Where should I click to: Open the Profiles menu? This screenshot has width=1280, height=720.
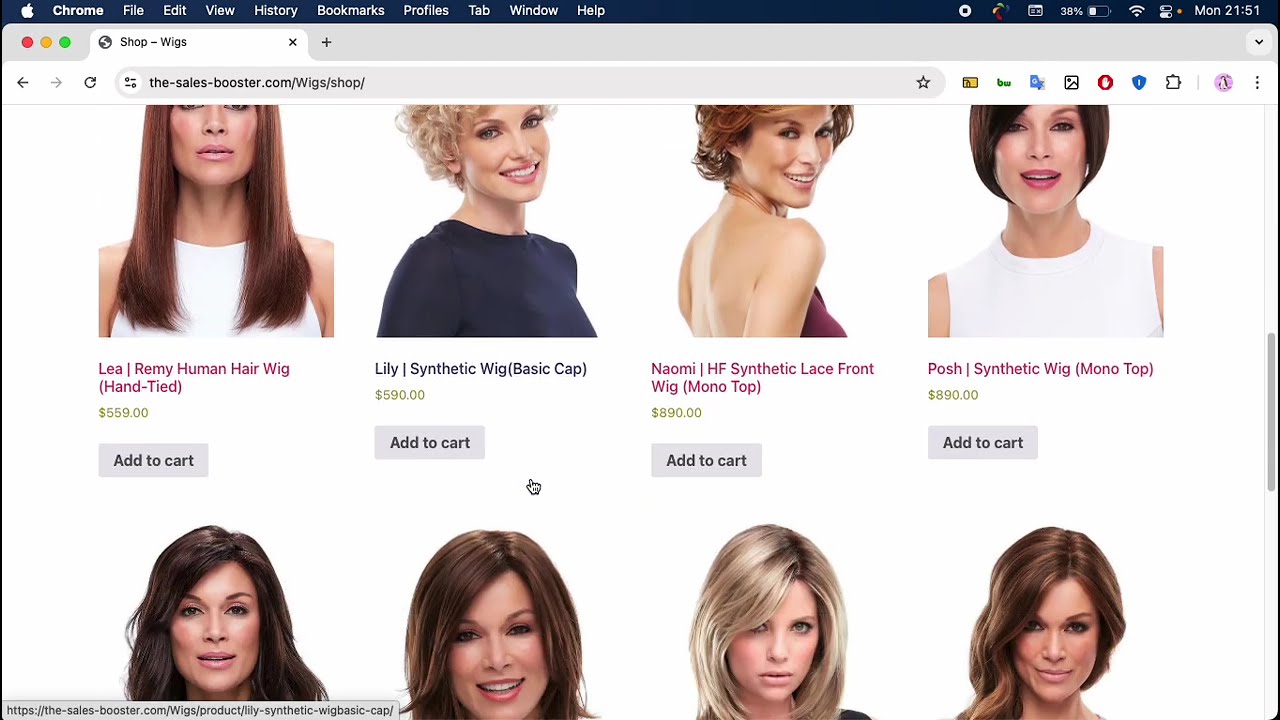(x=426, y=10)
